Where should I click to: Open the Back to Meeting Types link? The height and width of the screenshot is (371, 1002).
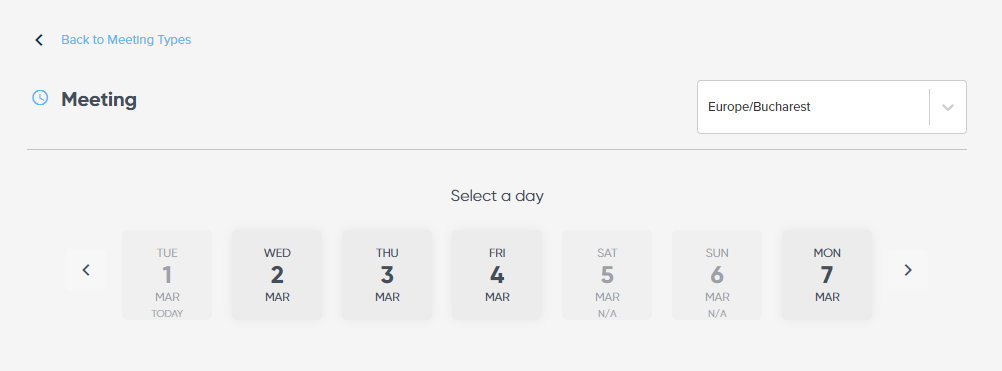tap(126, 40)
